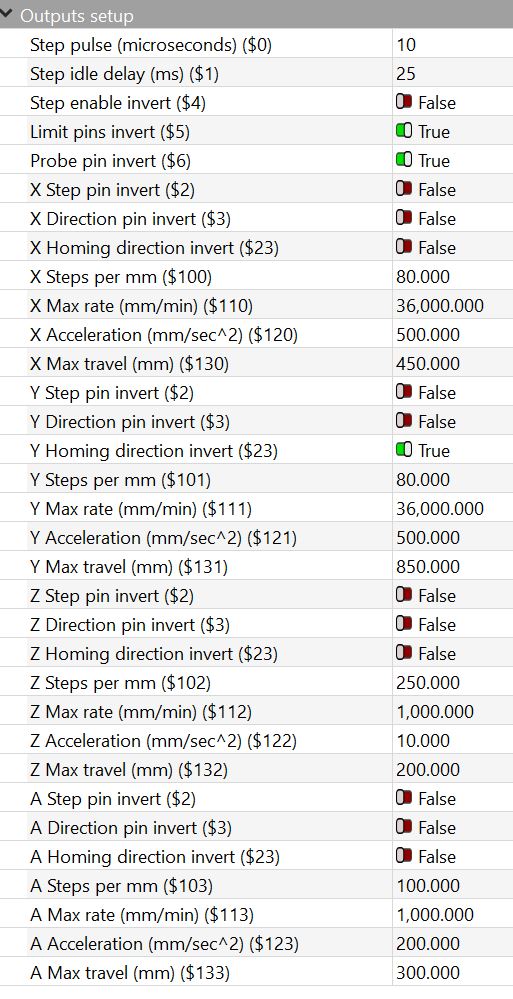Toggle Step enable invert ($4) switch
The height and width of the screenshot is (999, 513).
(404, 102)
